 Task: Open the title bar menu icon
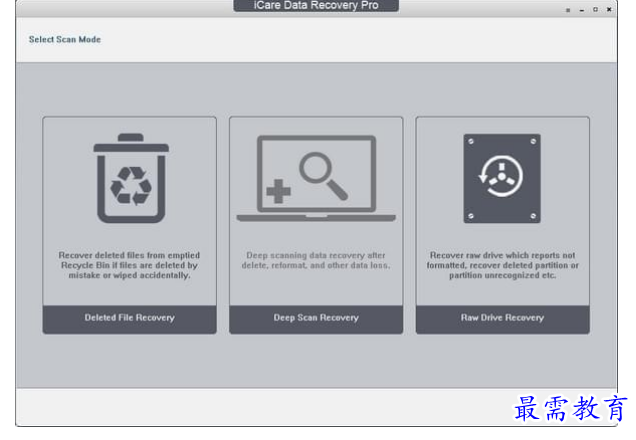pos(568,10)
